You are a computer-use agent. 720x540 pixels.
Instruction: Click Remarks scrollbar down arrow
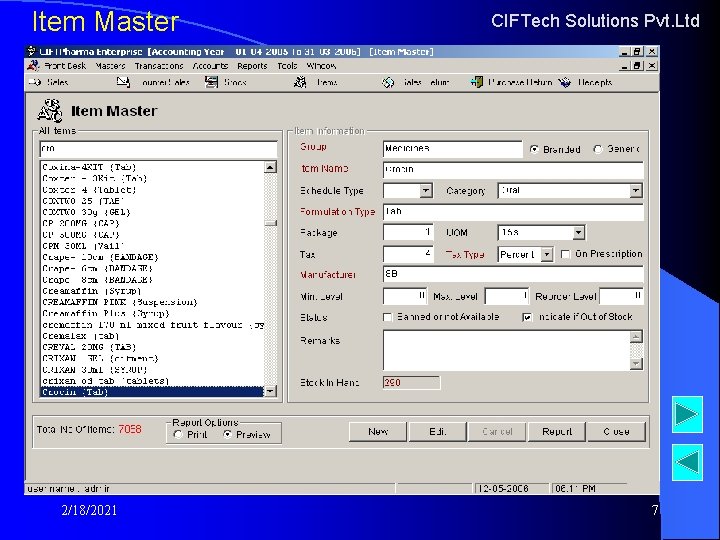[x=636, y=364]
